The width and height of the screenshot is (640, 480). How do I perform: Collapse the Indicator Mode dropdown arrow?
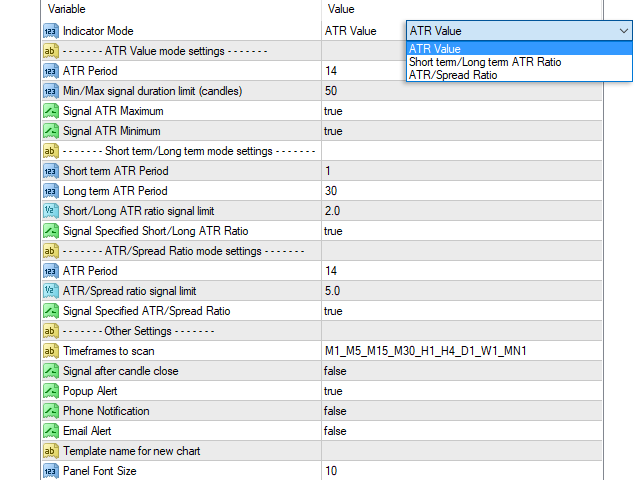[624, 31]
